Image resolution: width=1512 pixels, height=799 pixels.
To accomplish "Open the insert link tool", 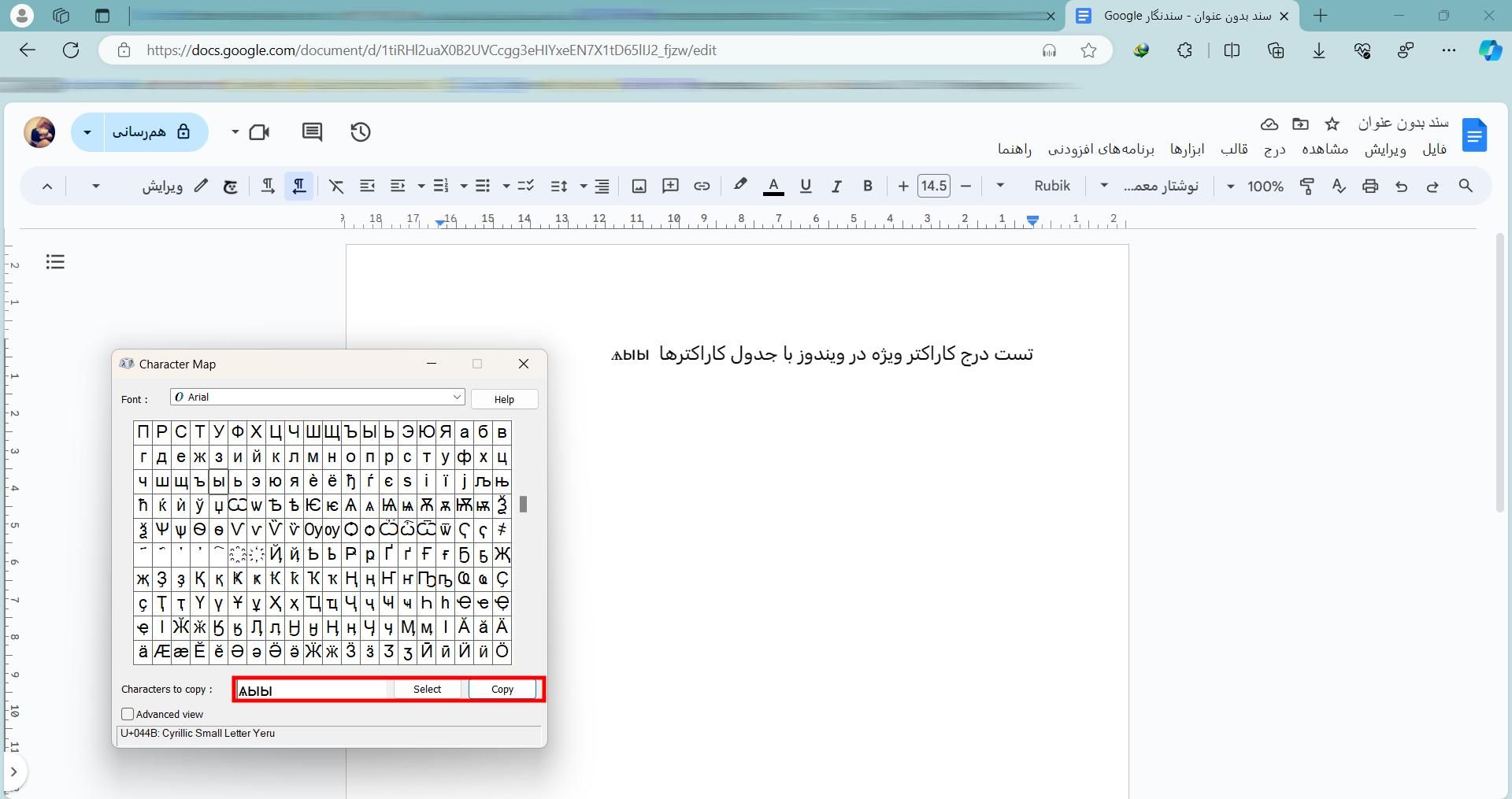I will click(x=702, y=187).
